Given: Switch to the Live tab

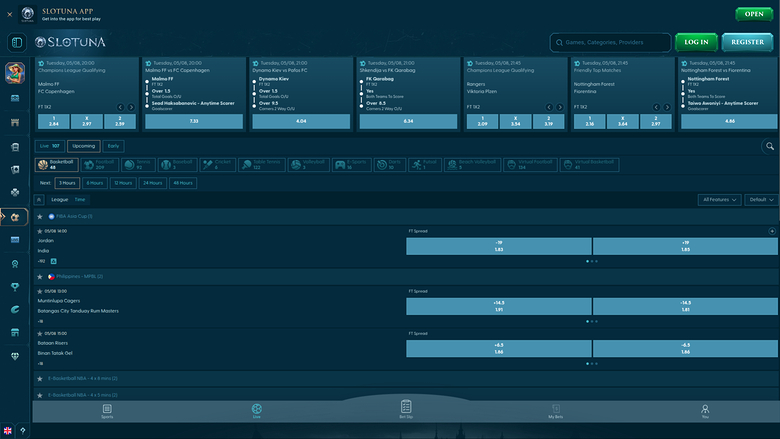Looking at the screenshot, I should tap(50, 146).
